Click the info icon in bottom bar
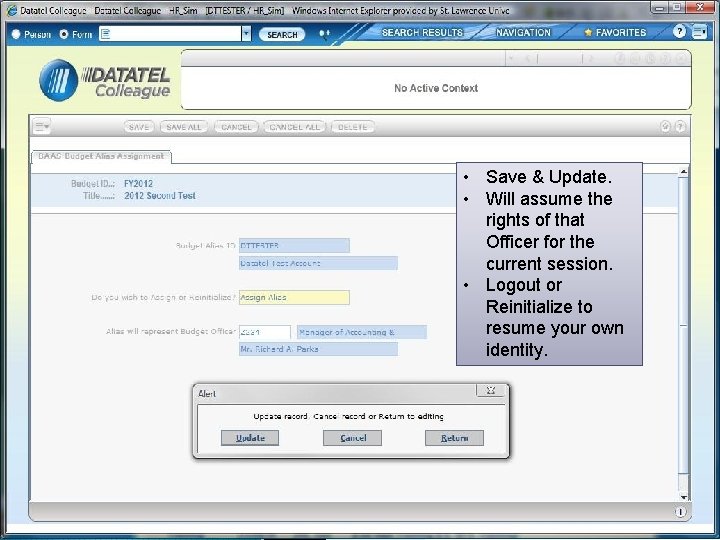720x540 pixels. tap(680, 512)
